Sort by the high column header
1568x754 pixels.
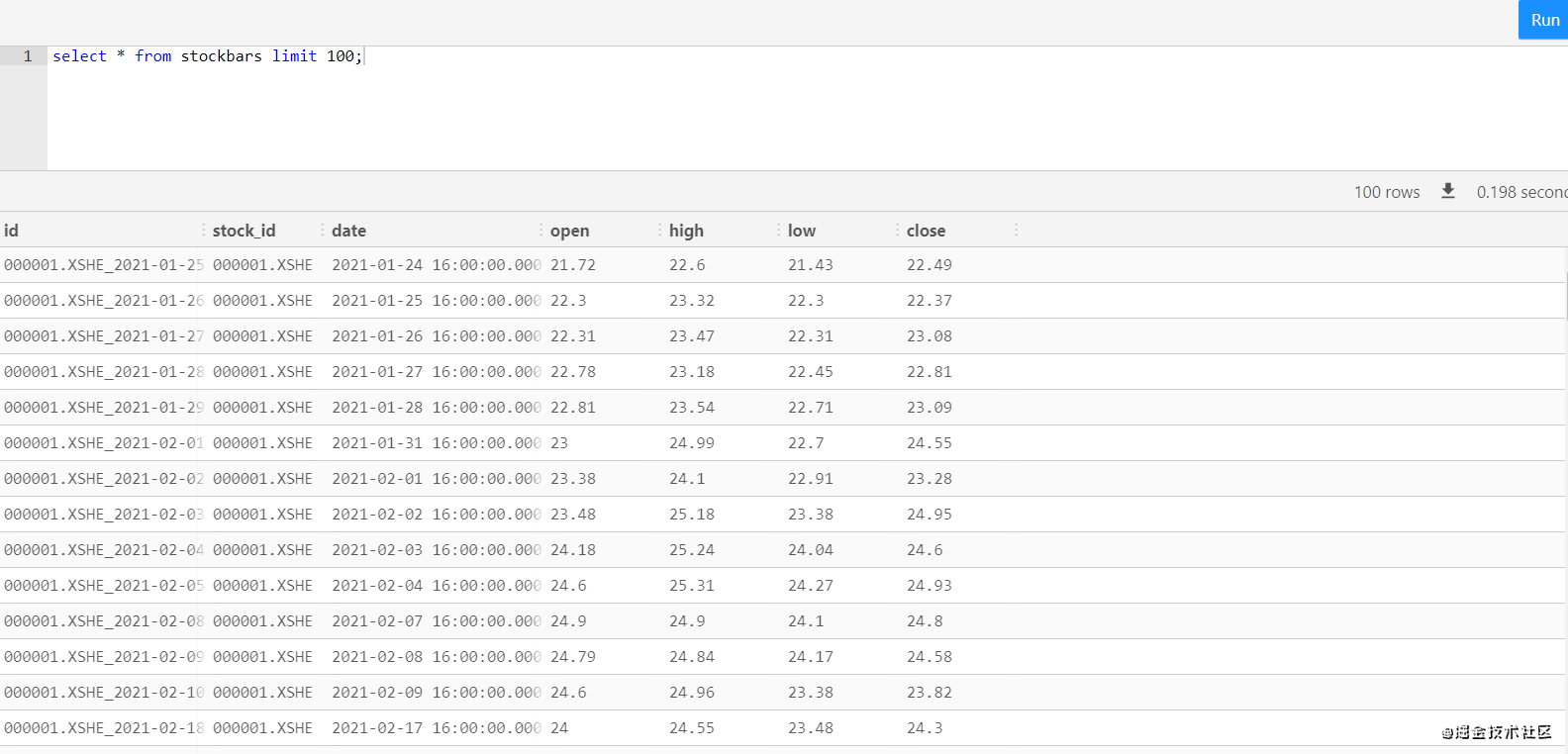[x=686, y=231]
